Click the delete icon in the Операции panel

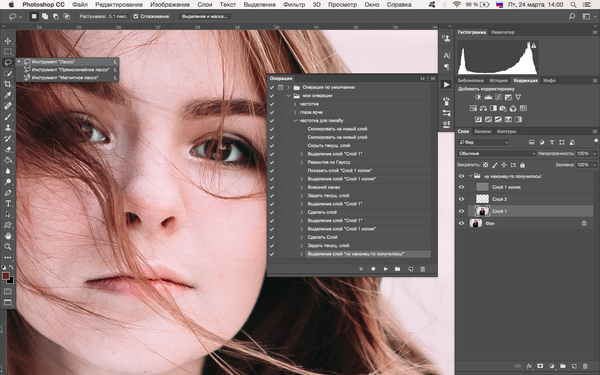(x=422, y=269)
